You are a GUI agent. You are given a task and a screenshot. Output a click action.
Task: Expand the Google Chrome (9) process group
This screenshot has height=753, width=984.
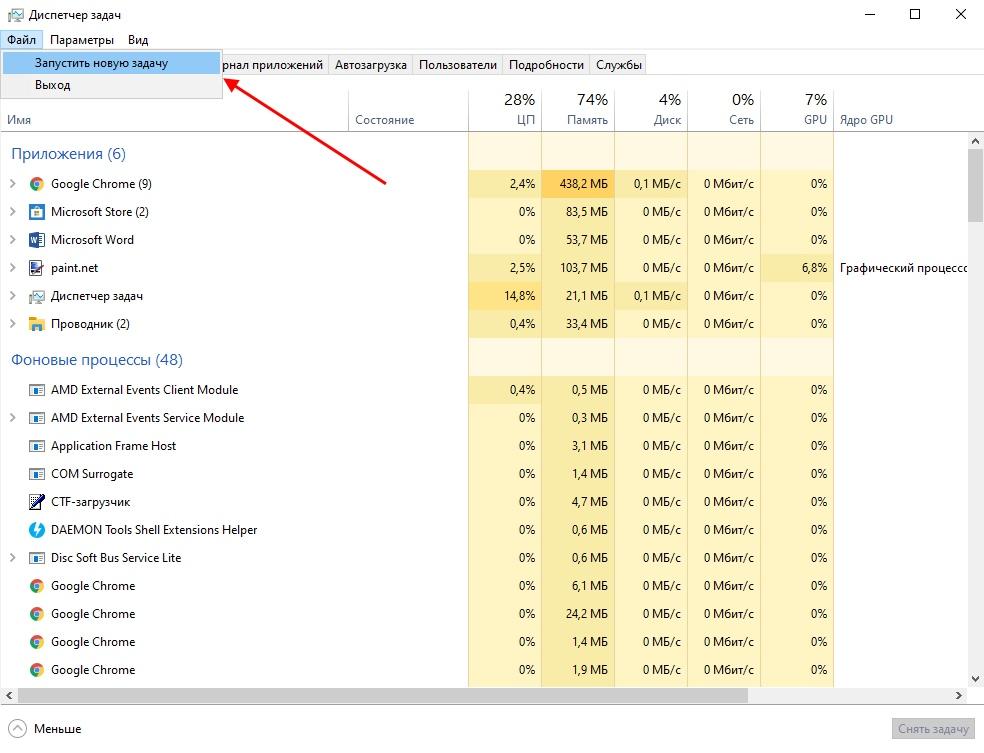click(x=13, y=184)
